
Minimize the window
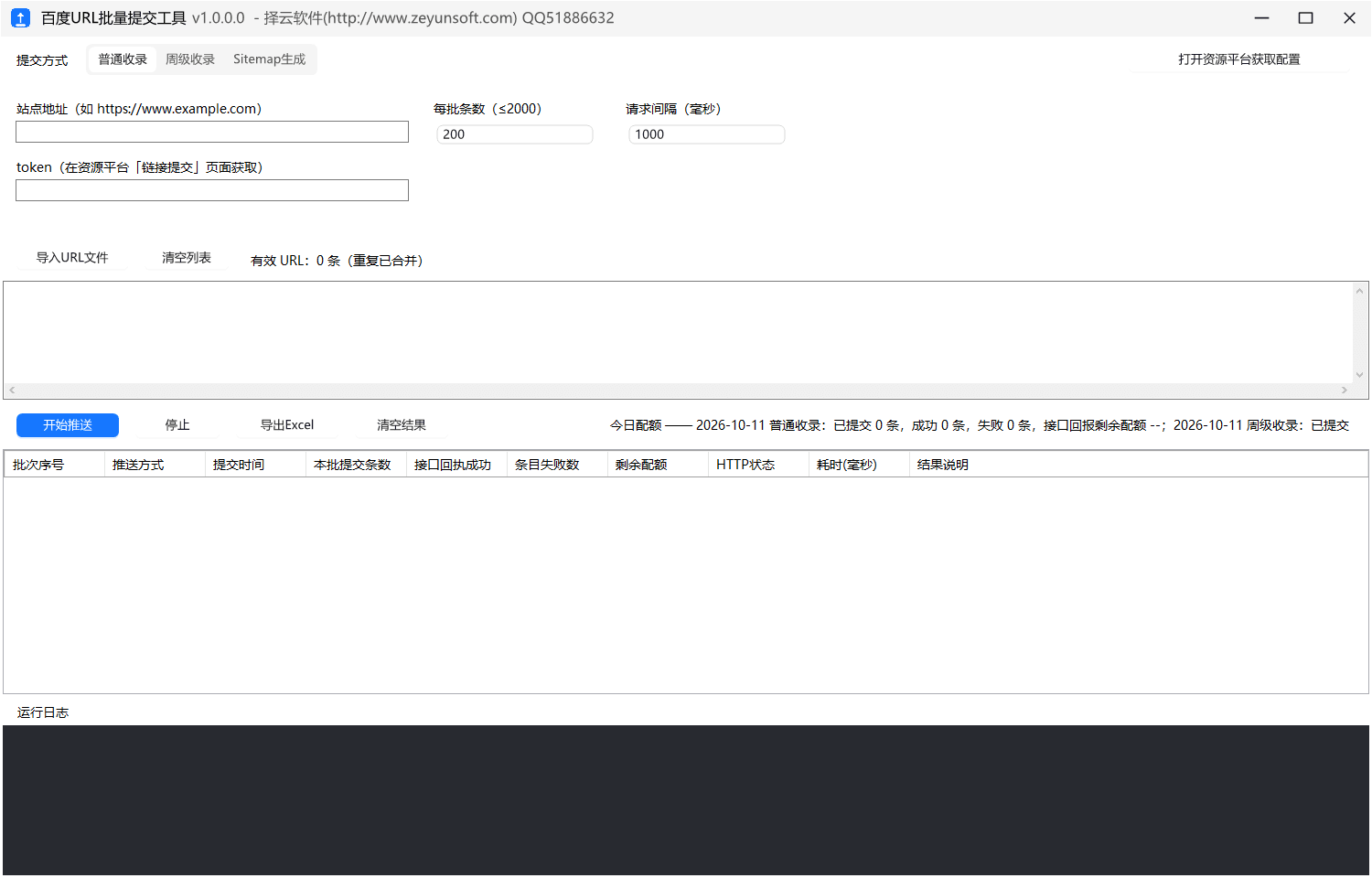point(1262,18)
